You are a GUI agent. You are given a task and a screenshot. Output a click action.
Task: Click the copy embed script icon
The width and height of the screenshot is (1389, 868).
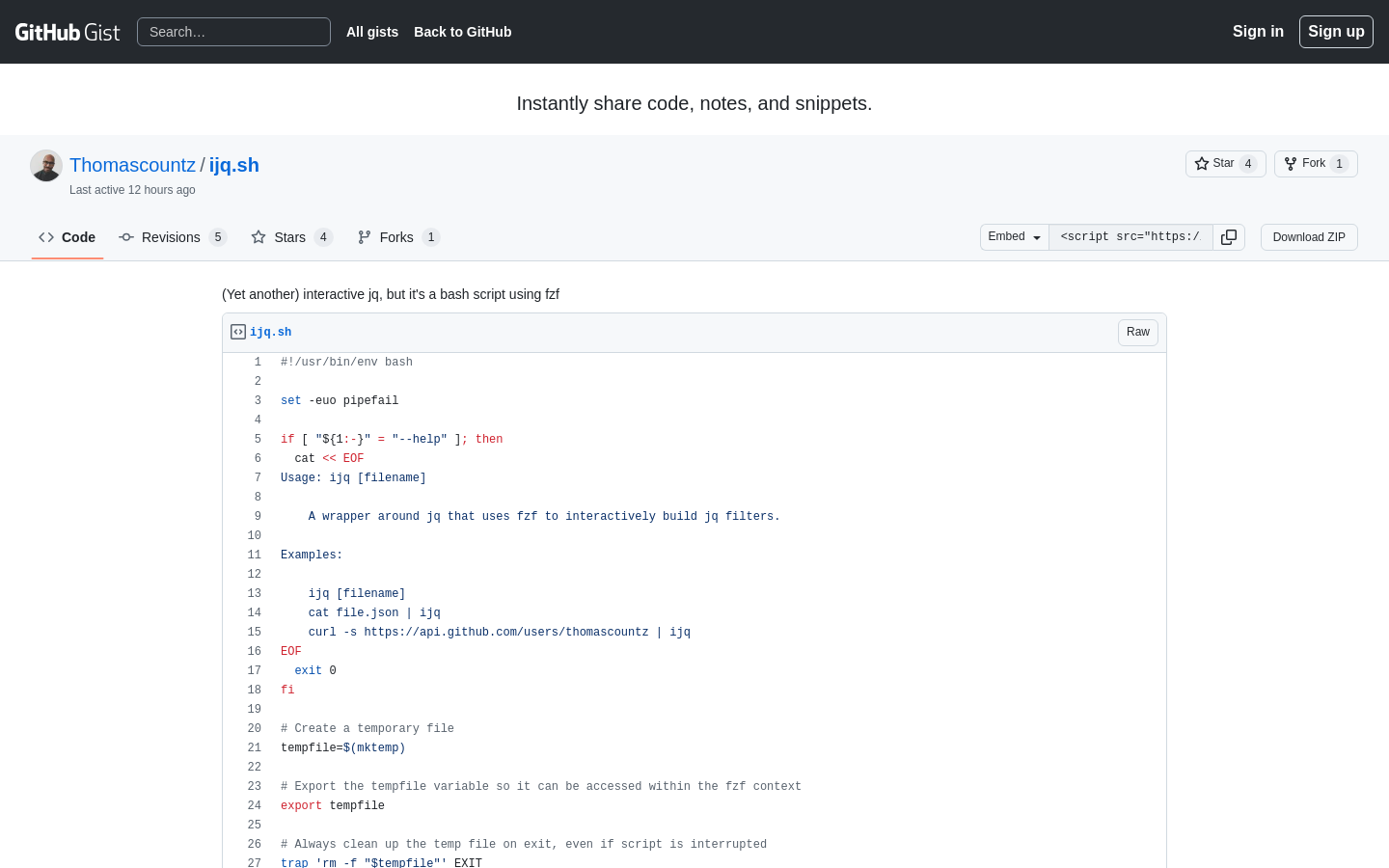pyautogui.click(x=1229, y=237)
